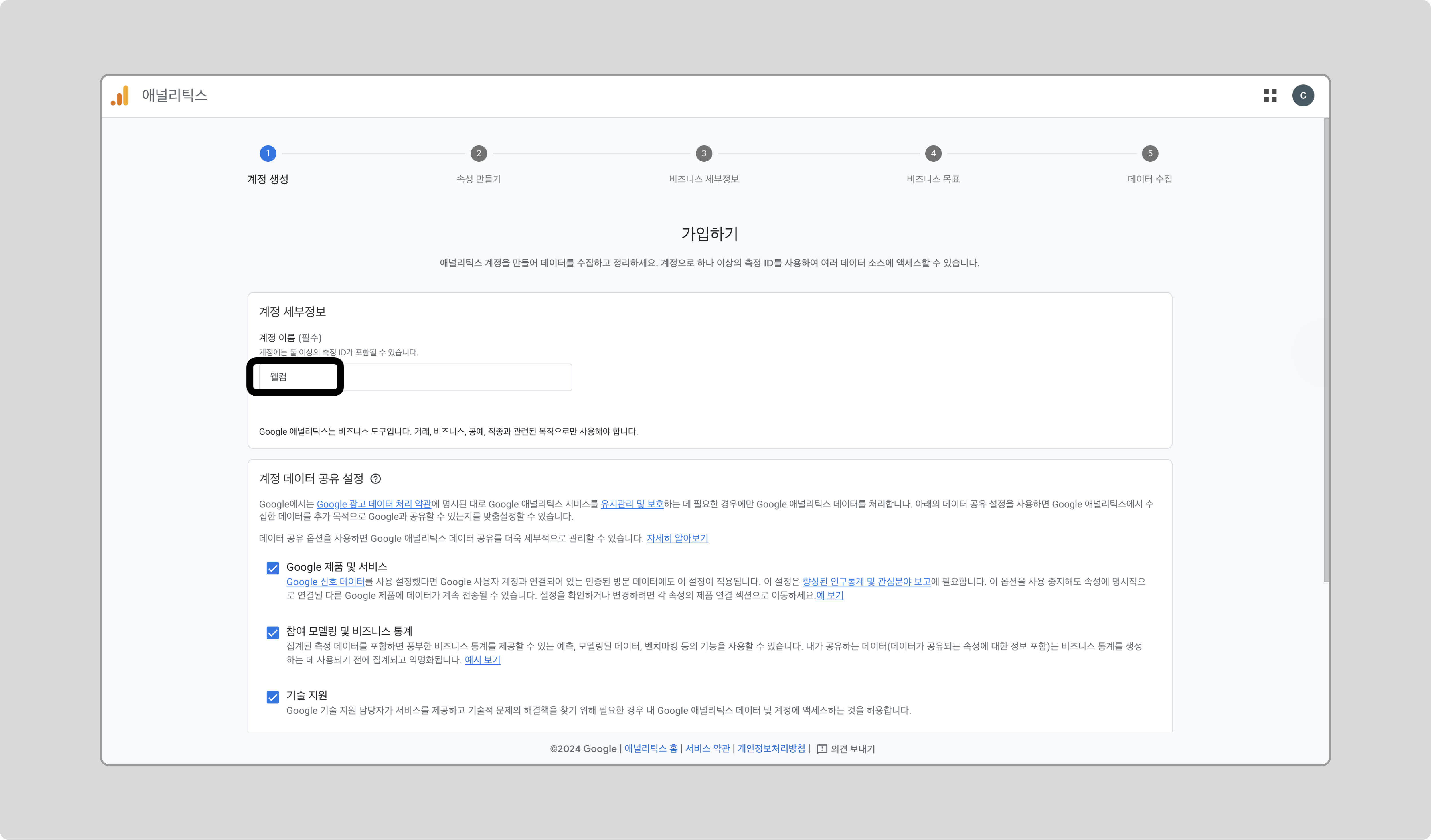Image resolution: width=1431 pixels, height=840 pixels.
Task: Open the 유지관리 및 보호 link
Action: 632,504
